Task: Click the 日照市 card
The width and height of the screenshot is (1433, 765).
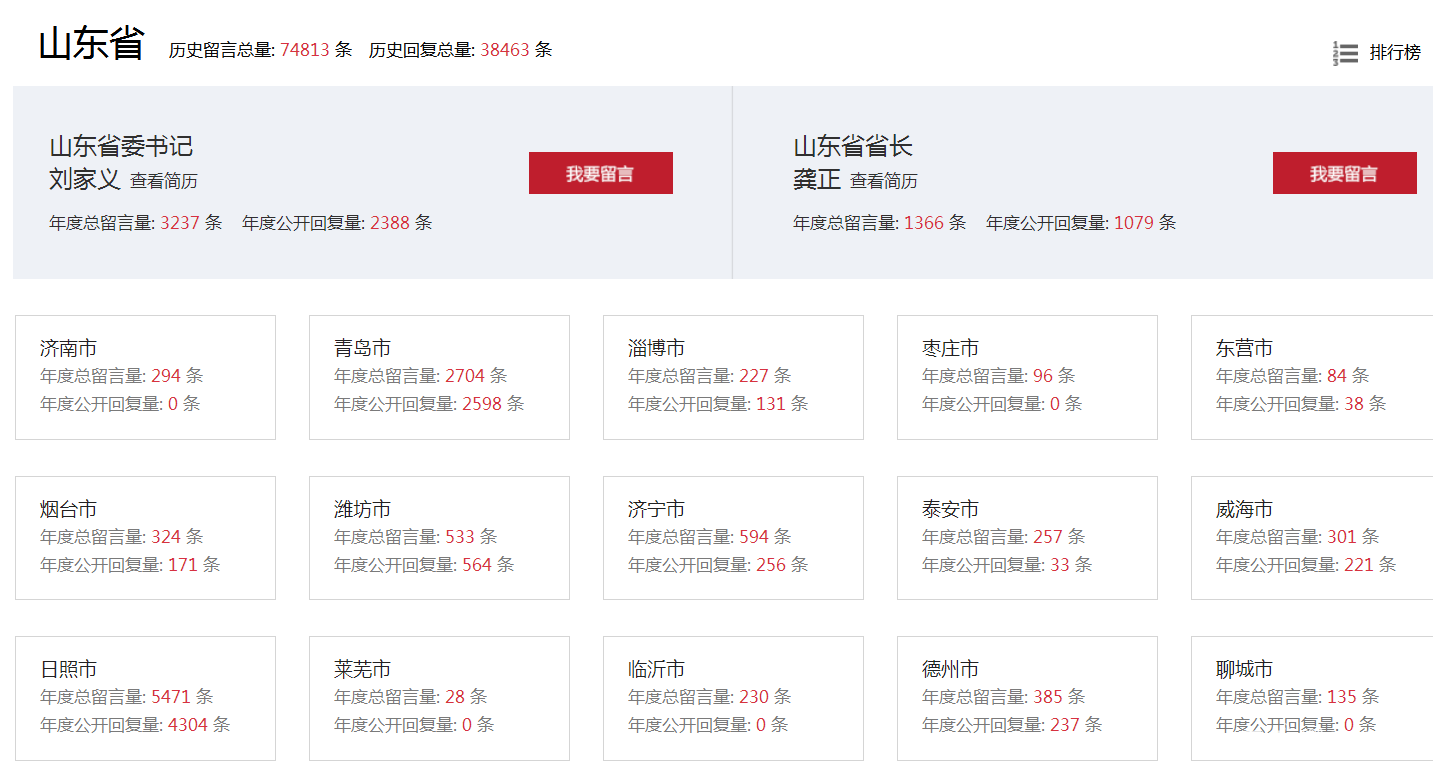Action: (x=145, y=699)
